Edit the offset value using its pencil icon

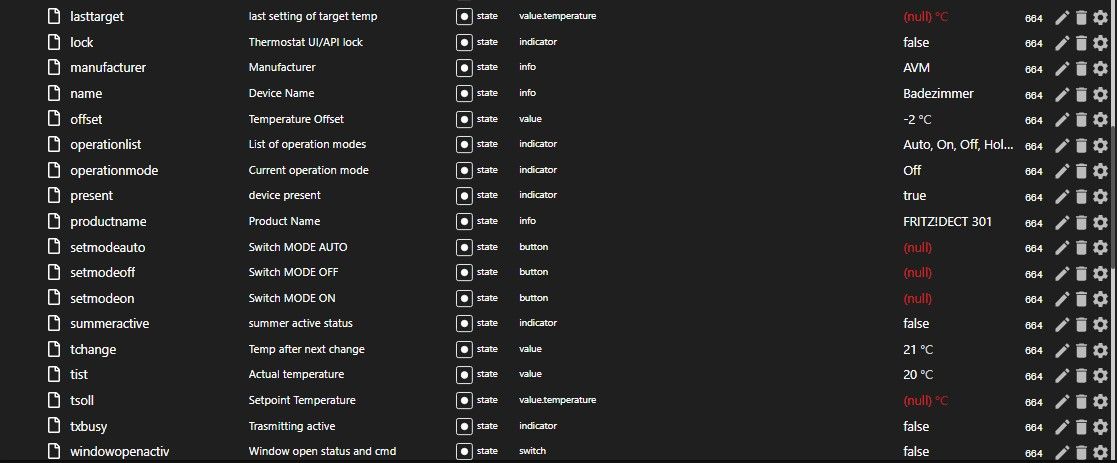[1062, 119]
